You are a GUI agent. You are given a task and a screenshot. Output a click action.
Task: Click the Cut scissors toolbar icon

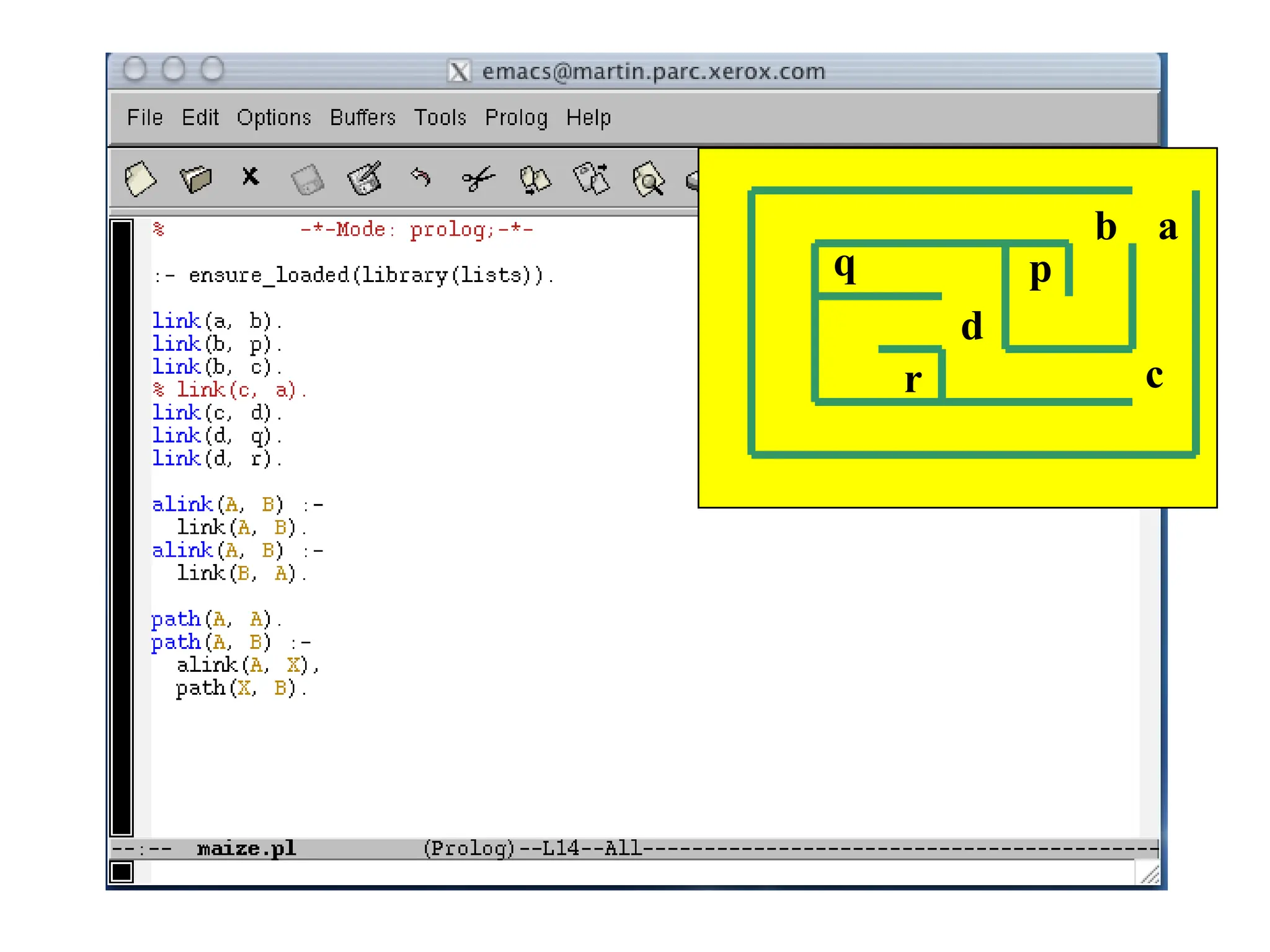pyautogui.click(x=478, y=180)
